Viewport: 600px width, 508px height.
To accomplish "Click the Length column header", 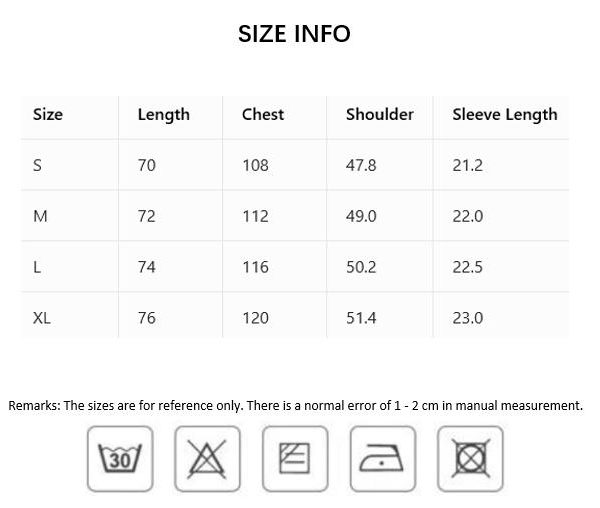I will pos(164,115).
